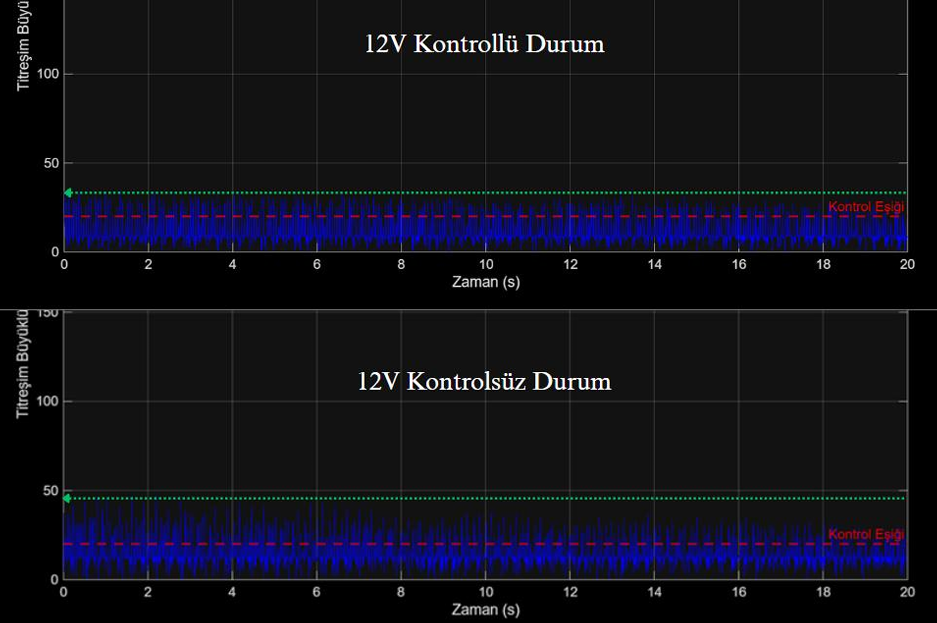Screen dimensions: 937x623
Task: Click the 6 x-axis tick in the bottom plot
Action: pyautogui.click(x=317, y=592)
